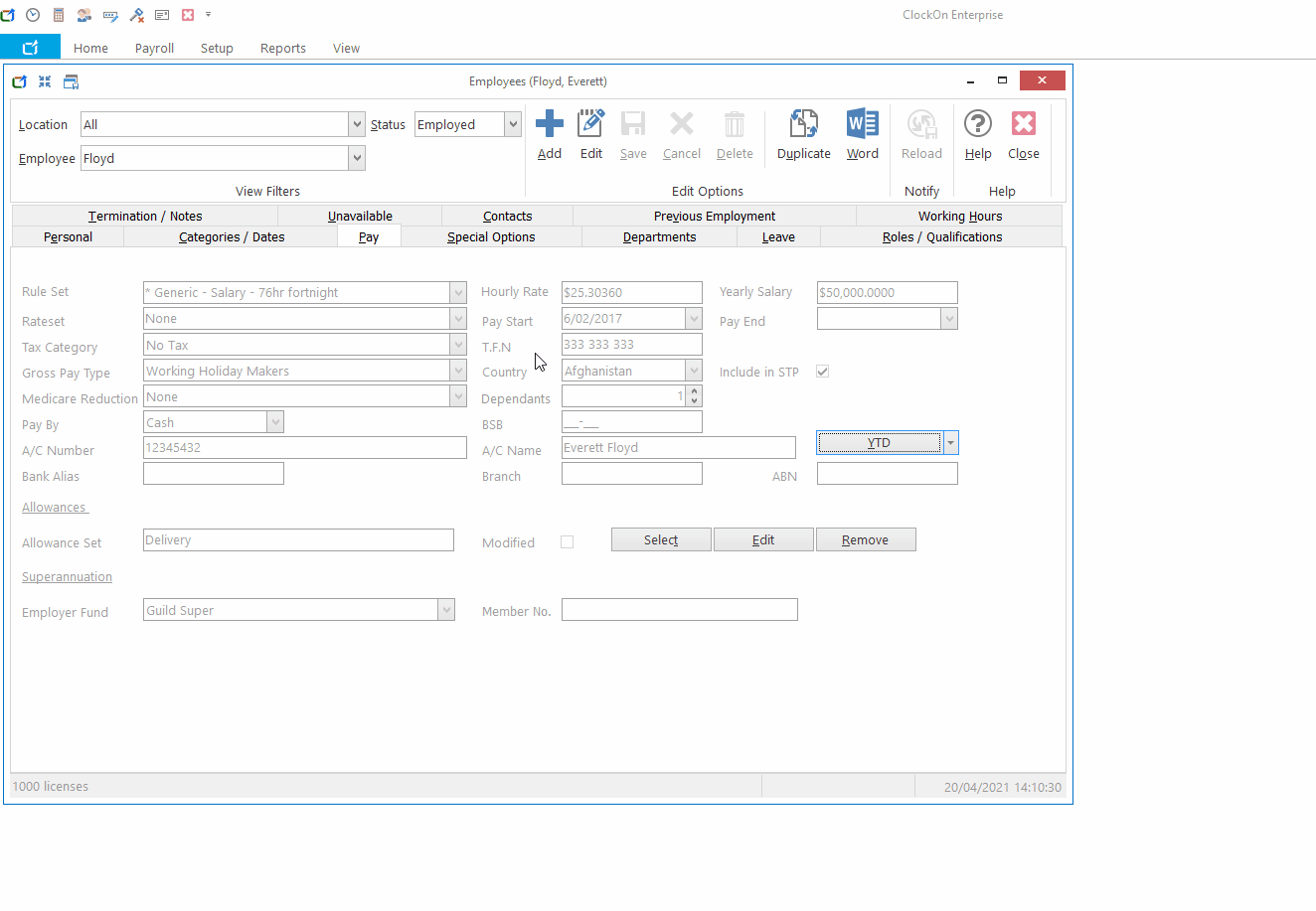Click the password edit icon in quick access toolbar
Screen dimensions: 1316x911
(x=110, y=15)
